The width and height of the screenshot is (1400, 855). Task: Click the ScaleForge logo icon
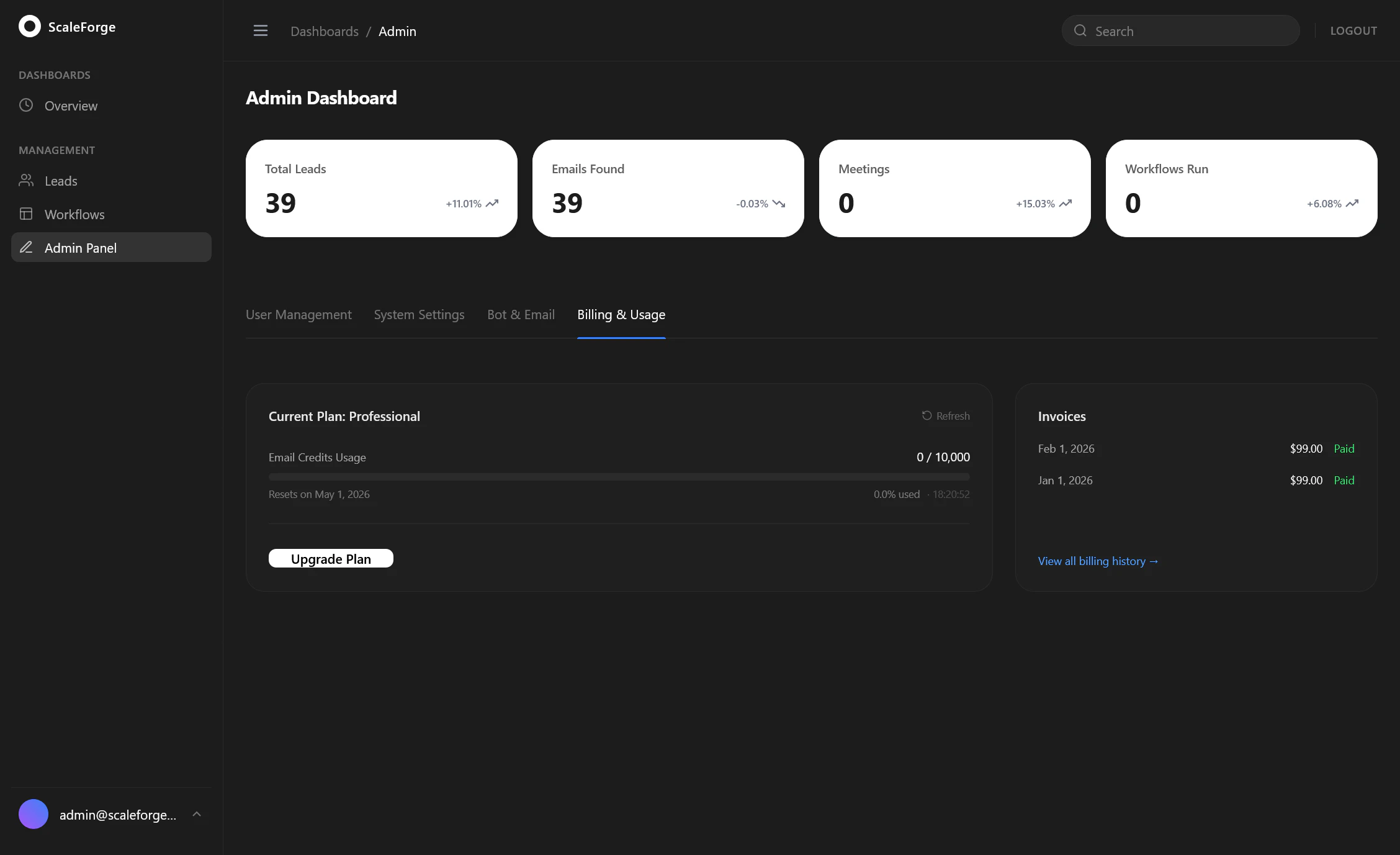point(30,27)
